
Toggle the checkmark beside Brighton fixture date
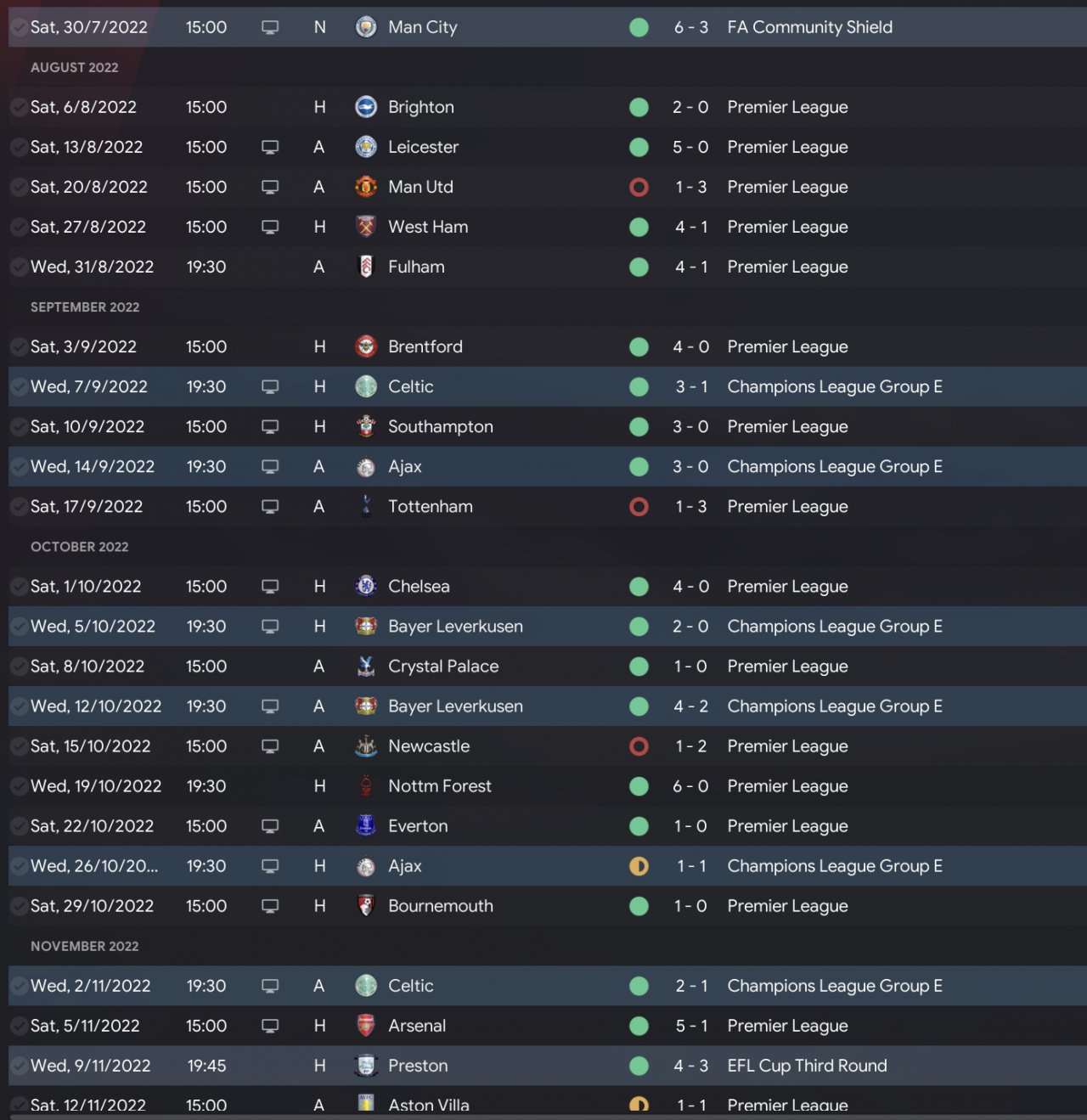tap(18, 107)
